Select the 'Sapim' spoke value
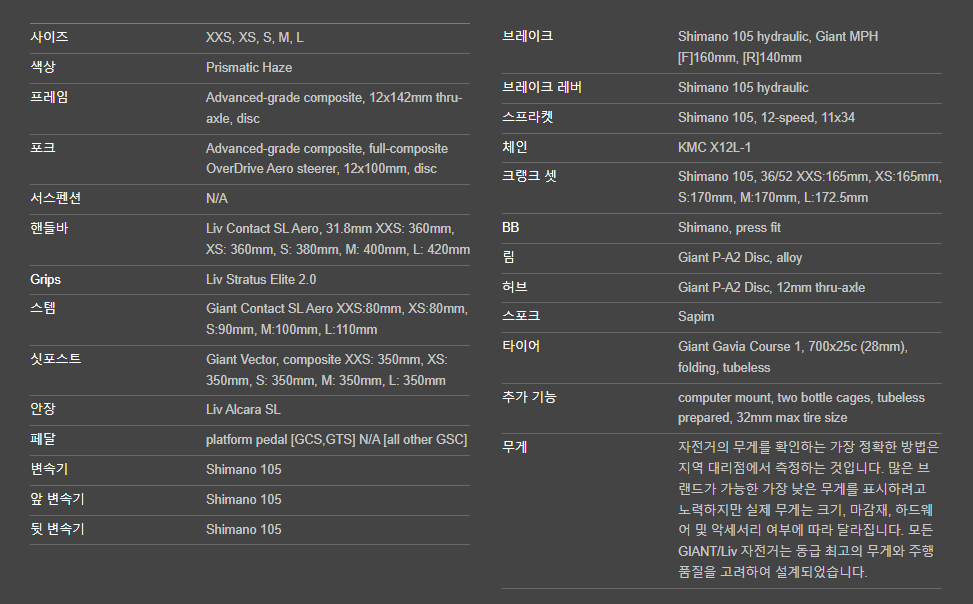 pos(696,317)
